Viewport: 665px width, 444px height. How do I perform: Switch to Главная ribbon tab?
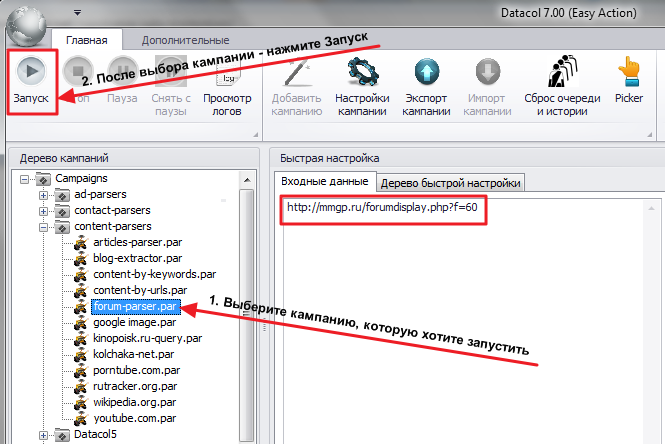[87, 40]
